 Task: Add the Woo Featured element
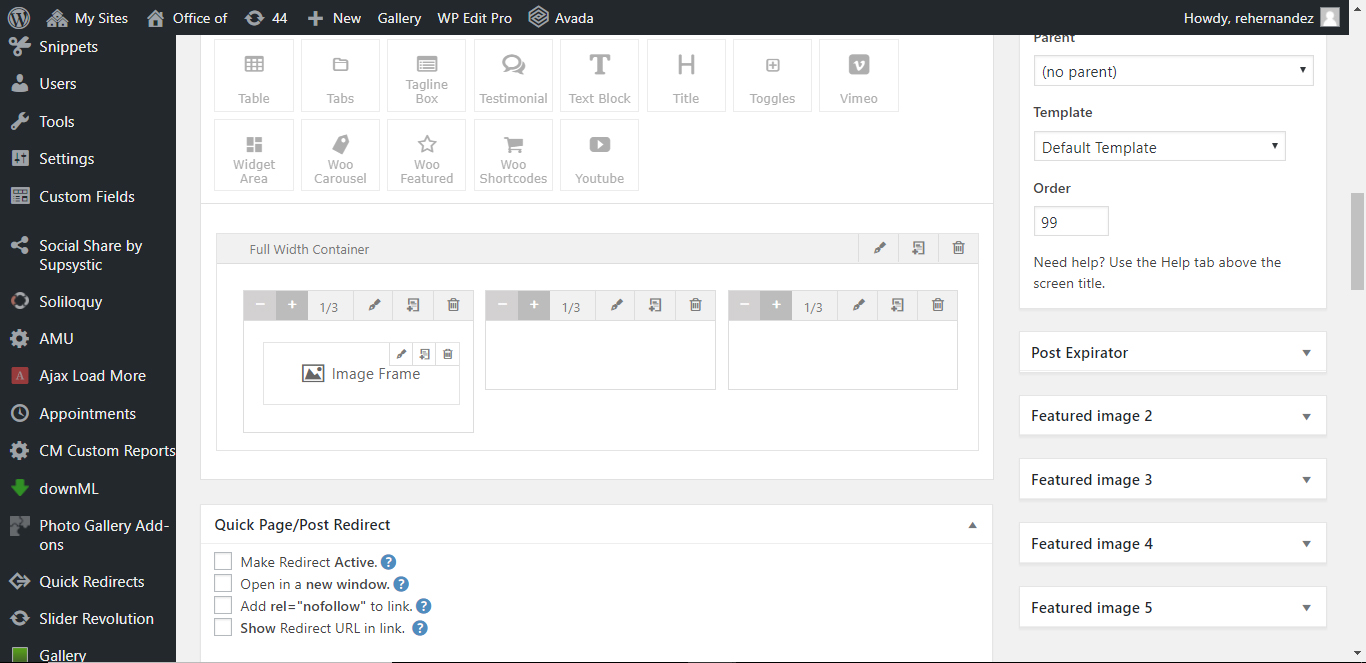tap(427, 155)
